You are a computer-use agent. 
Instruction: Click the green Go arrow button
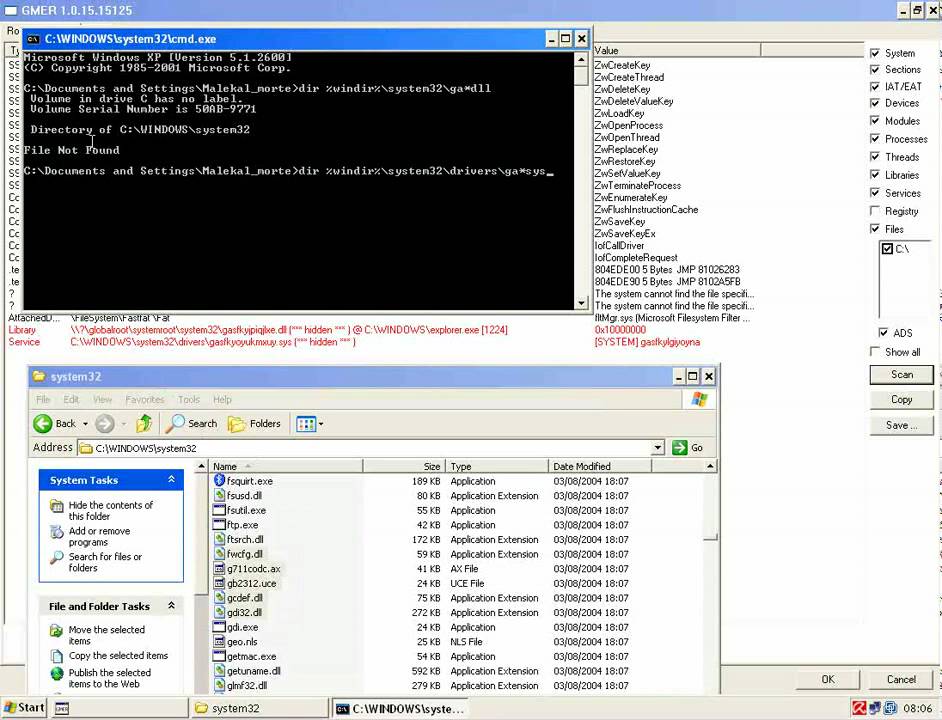click(679, 448)
